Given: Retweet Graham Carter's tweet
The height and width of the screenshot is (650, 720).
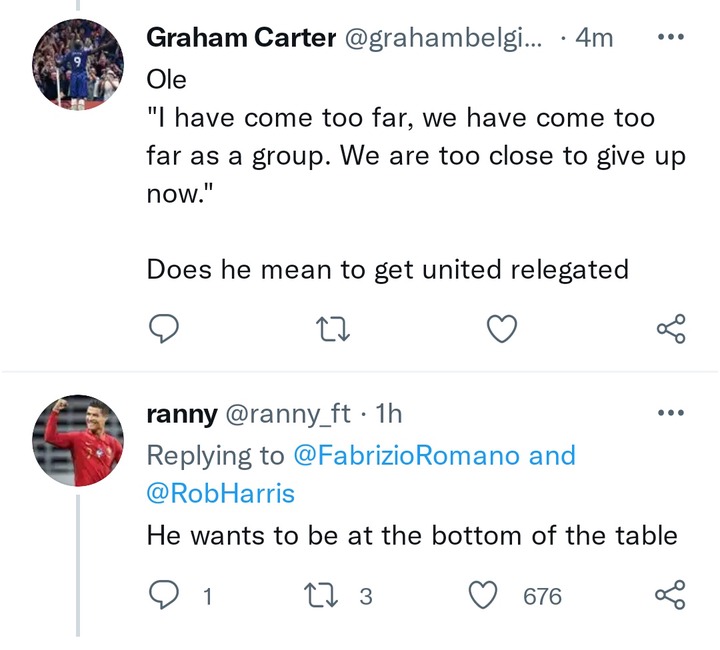Looking at the screenshot, I should (x=334, y=329).
